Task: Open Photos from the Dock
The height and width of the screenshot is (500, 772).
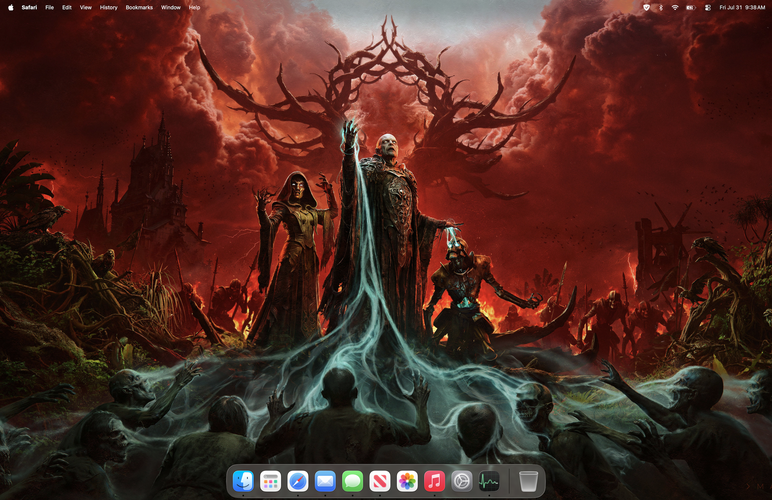Action: tap(407, 481)
